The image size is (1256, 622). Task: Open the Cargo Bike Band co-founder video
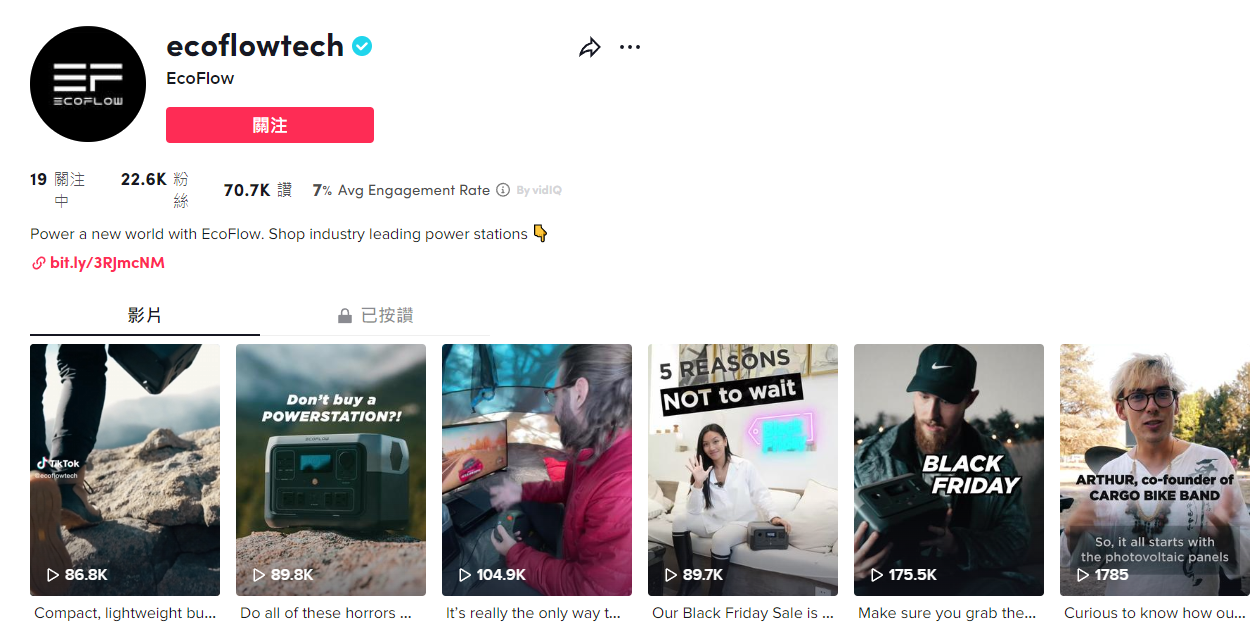(x=1155, y=470)
